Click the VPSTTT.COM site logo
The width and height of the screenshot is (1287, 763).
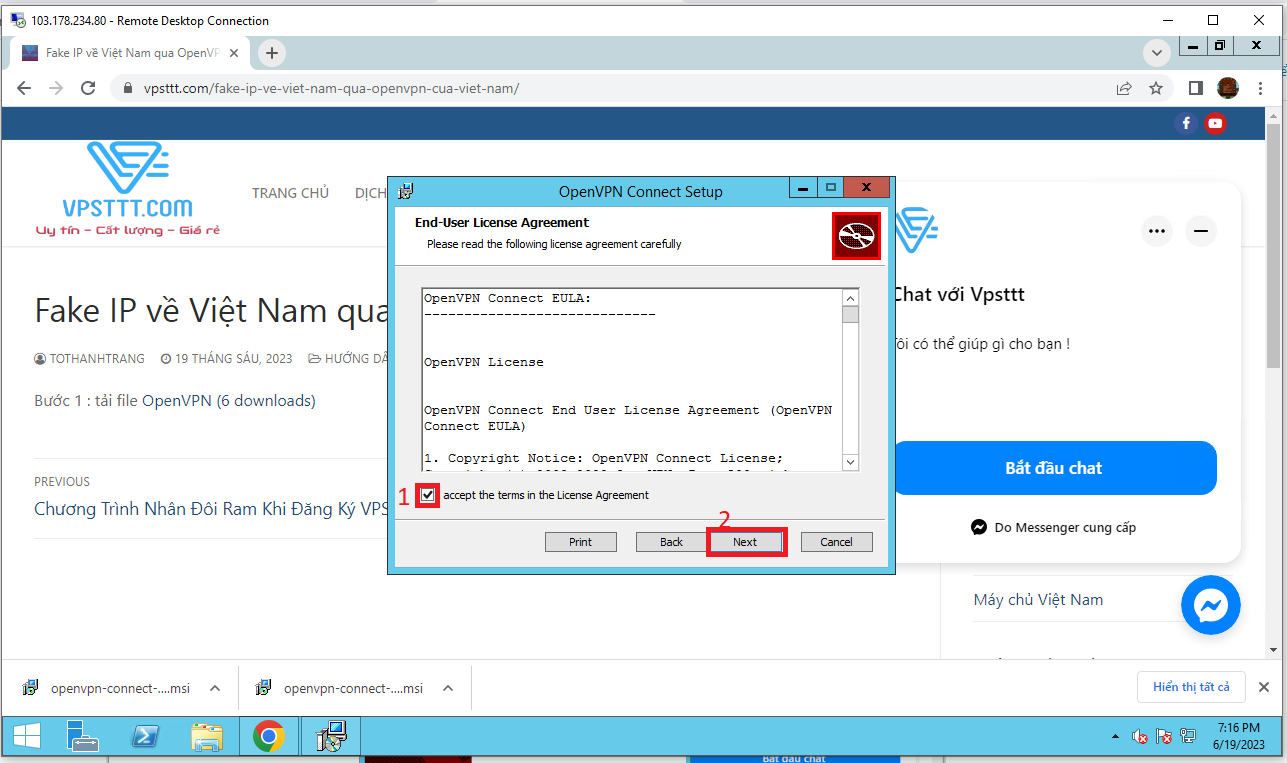(128, 188)
